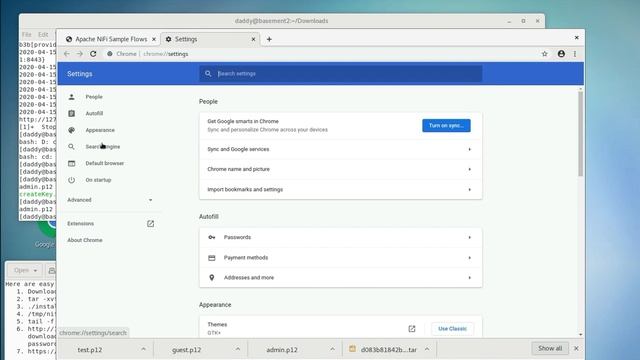Click the Appearance palette icon in sidebar

coord(71,130)
